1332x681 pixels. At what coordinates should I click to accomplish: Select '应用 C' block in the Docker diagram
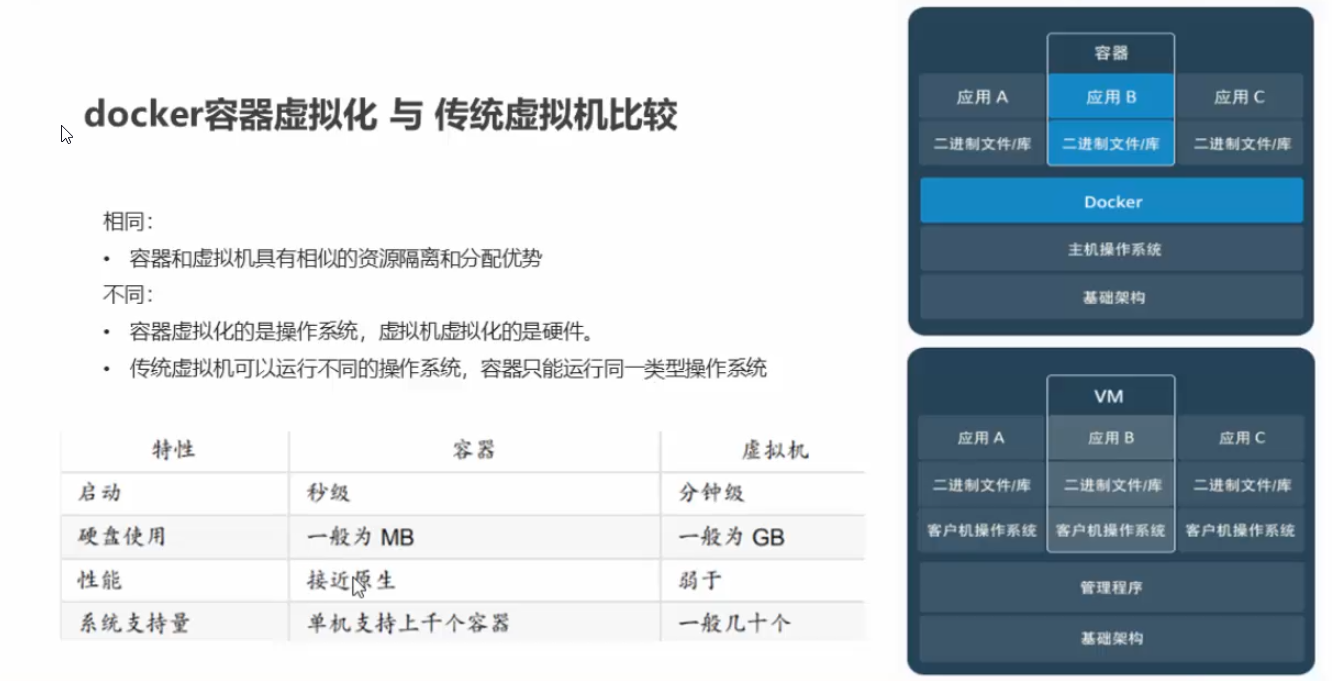pos(1240,97)
